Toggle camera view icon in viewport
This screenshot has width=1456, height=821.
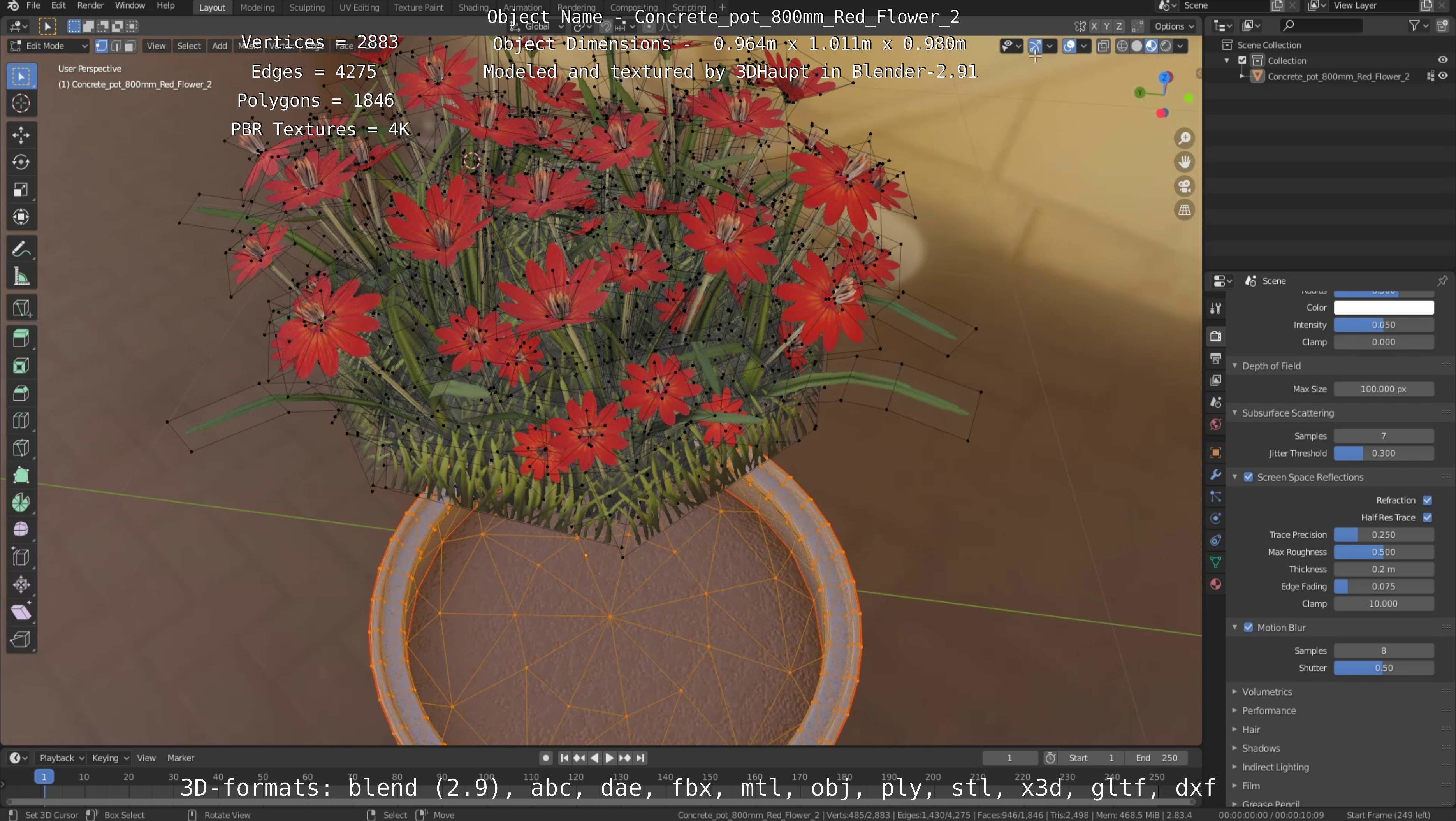pos(1184,186)
